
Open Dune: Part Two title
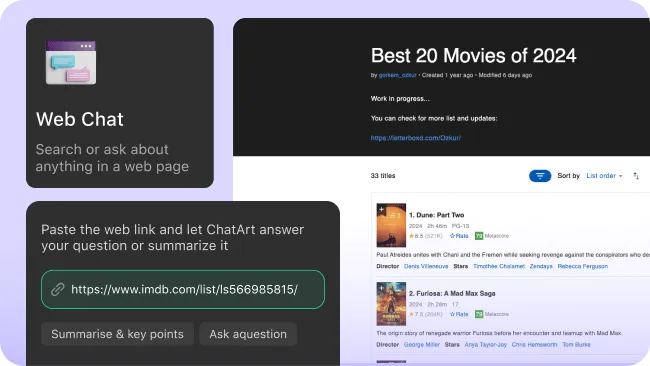pyautogui.click(x=437, y=215)
